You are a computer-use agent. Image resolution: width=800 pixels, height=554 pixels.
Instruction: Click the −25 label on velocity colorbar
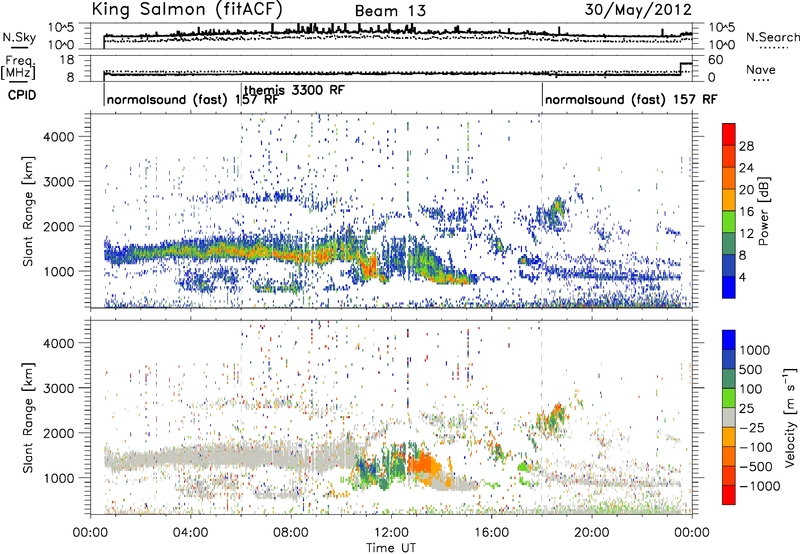click(752, 428)
